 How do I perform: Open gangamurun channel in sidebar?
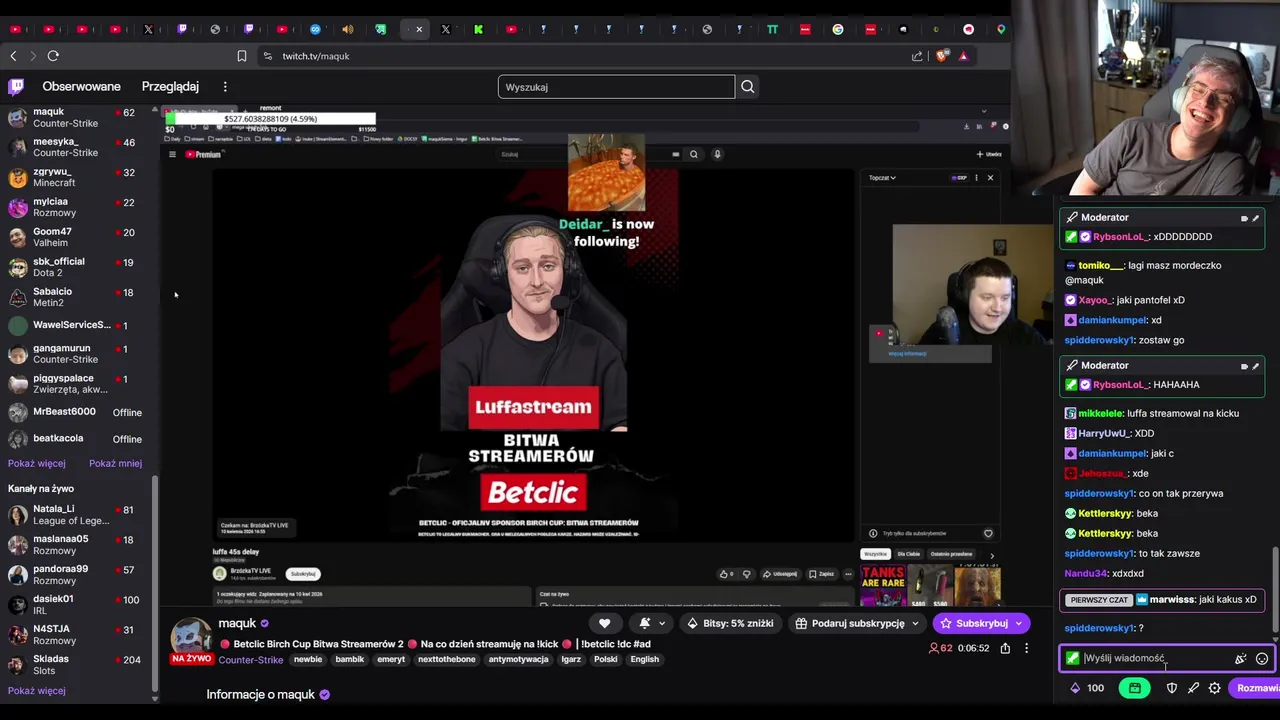point(77,354)
